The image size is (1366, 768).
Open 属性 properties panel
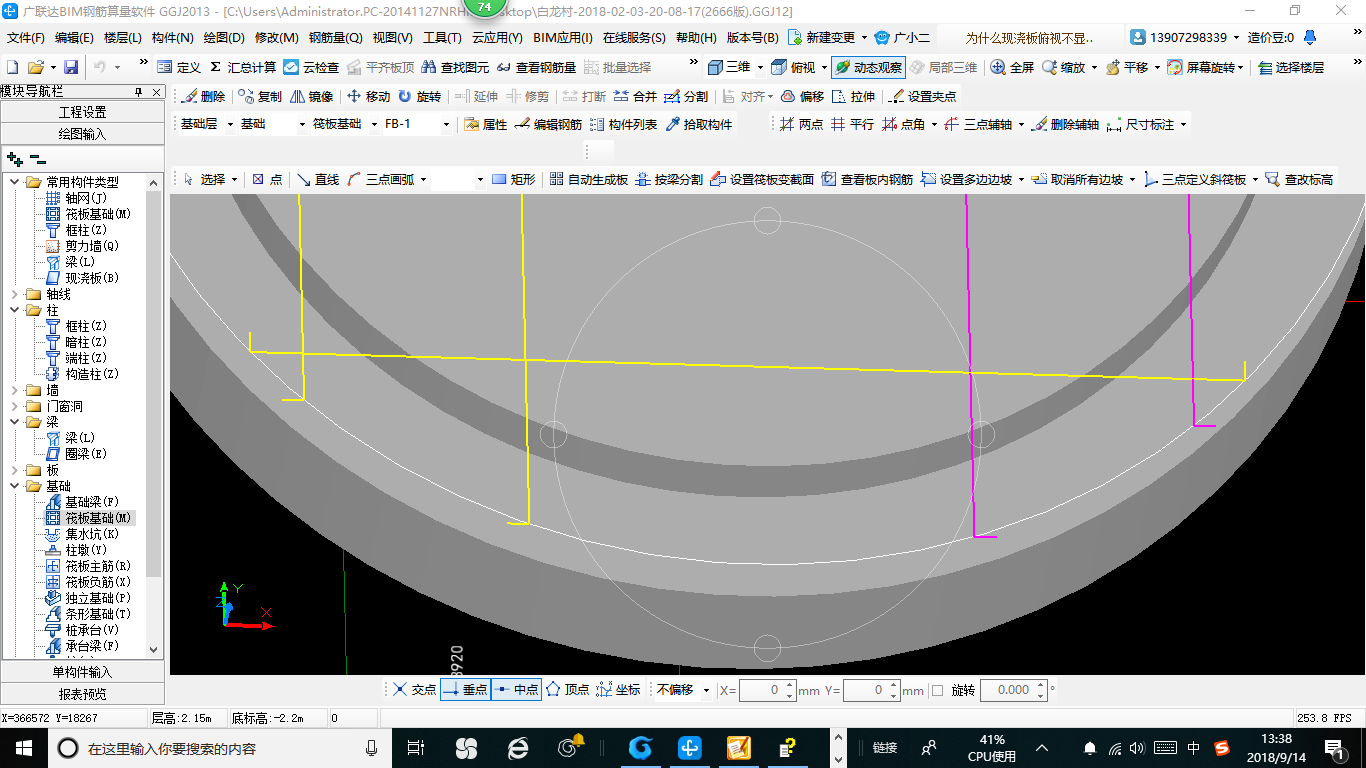(486, 125)
